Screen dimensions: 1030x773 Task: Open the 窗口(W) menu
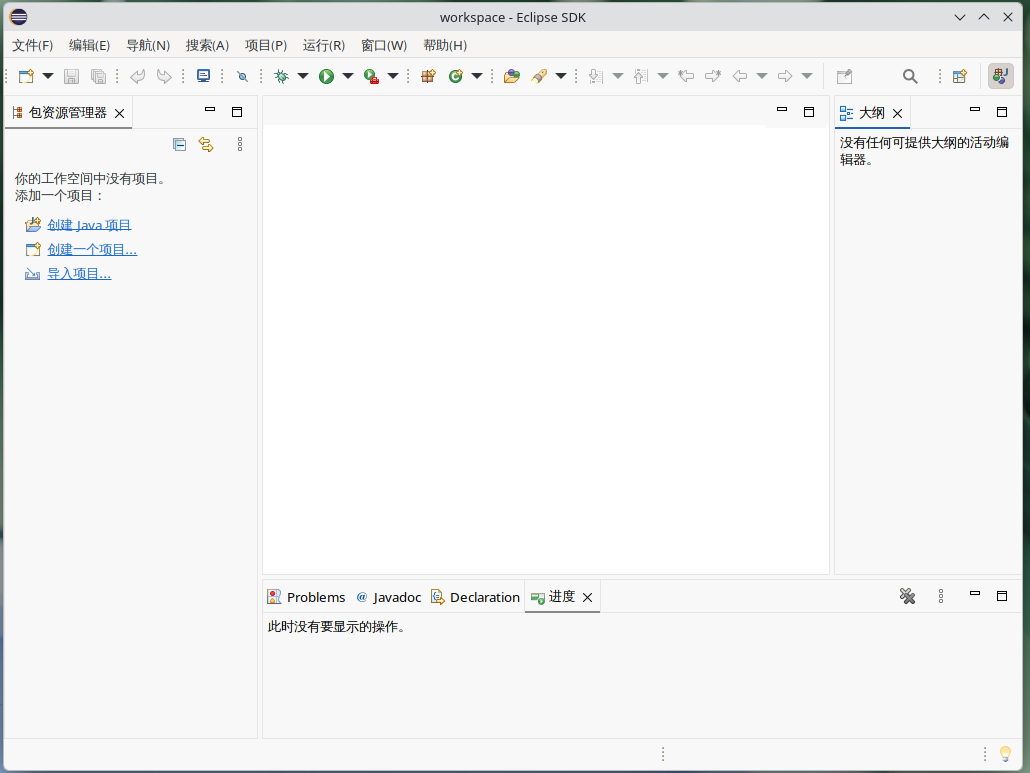pyautogui.click(x=384, y=45)
